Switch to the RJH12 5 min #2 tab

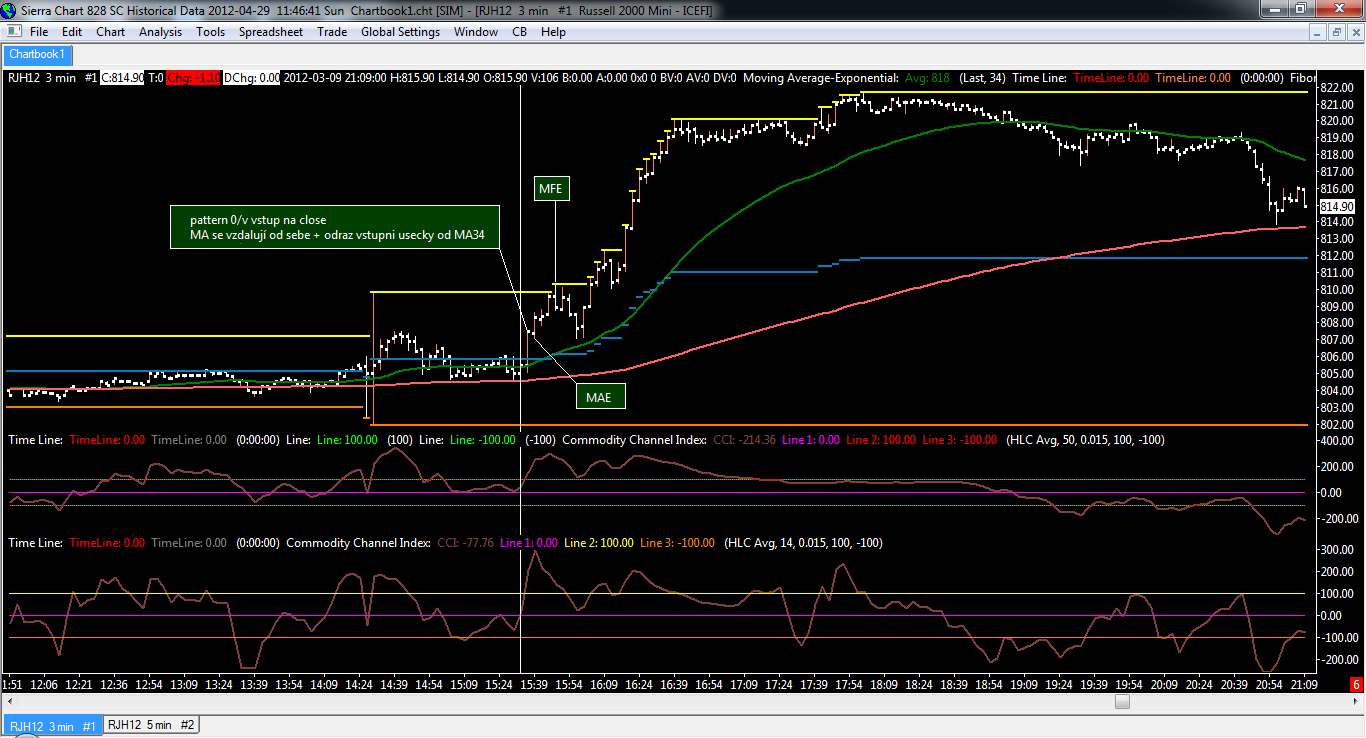tap(152, 725)
